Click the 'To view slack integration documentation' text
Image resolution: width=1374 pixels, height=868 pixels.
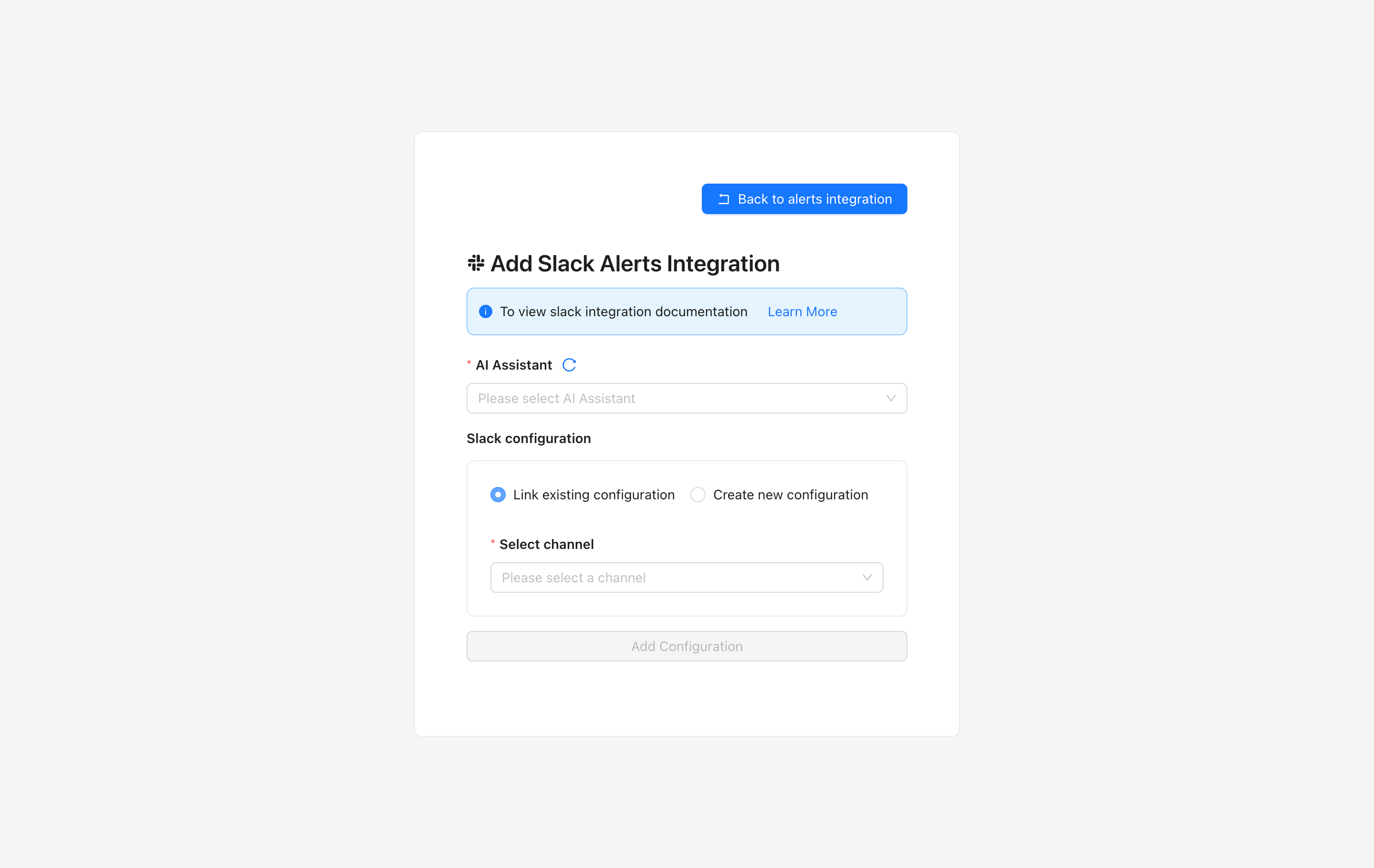coord(623,311)
